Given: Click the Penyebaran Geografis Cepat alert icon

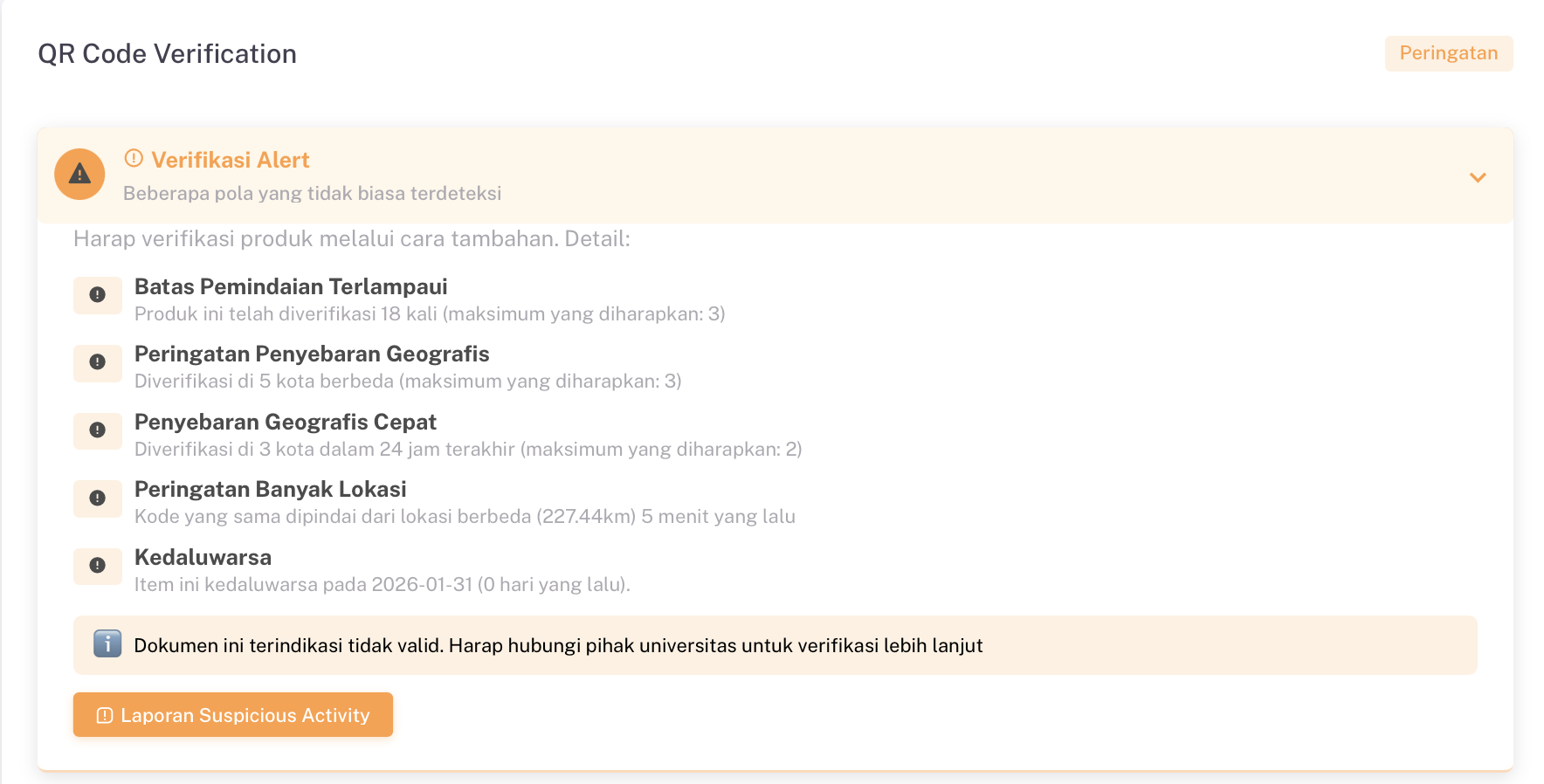Looking at the screenshot, I should coord(98,430).
